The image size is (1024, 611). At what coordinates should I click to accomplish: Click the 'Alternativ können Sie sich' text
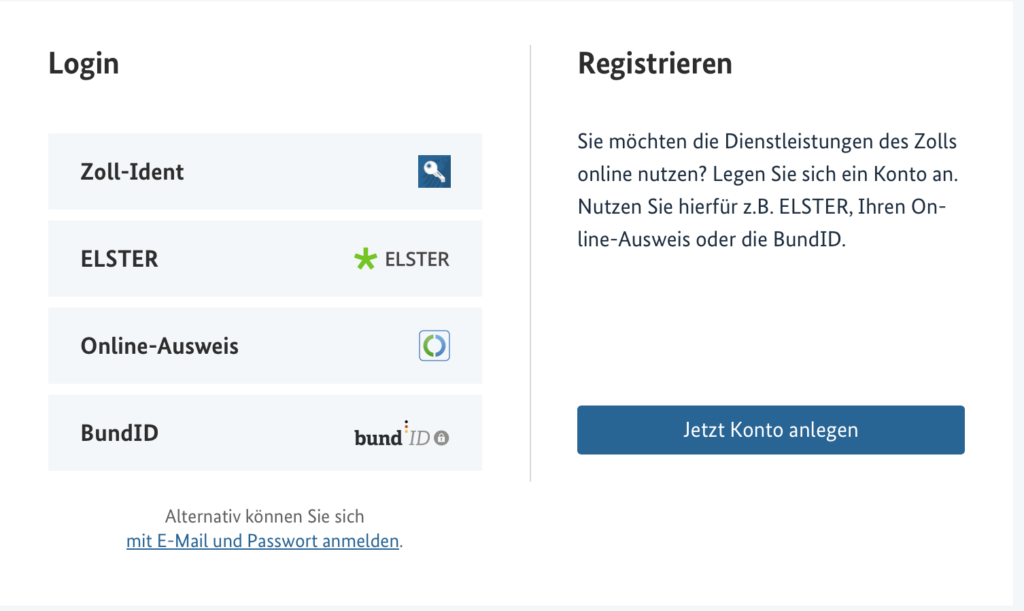[264, 516]
